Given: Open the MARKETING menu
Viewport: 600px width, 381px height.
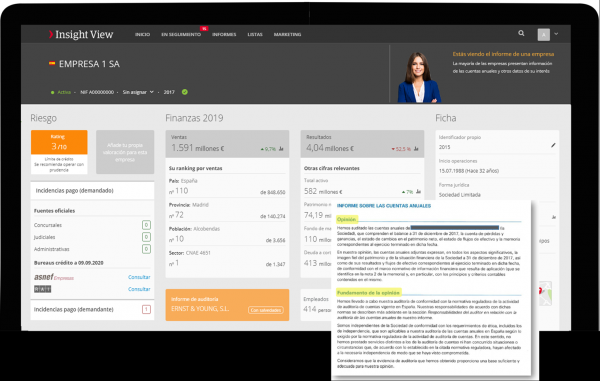Looking at the screenshot, I should click(287, 34).
